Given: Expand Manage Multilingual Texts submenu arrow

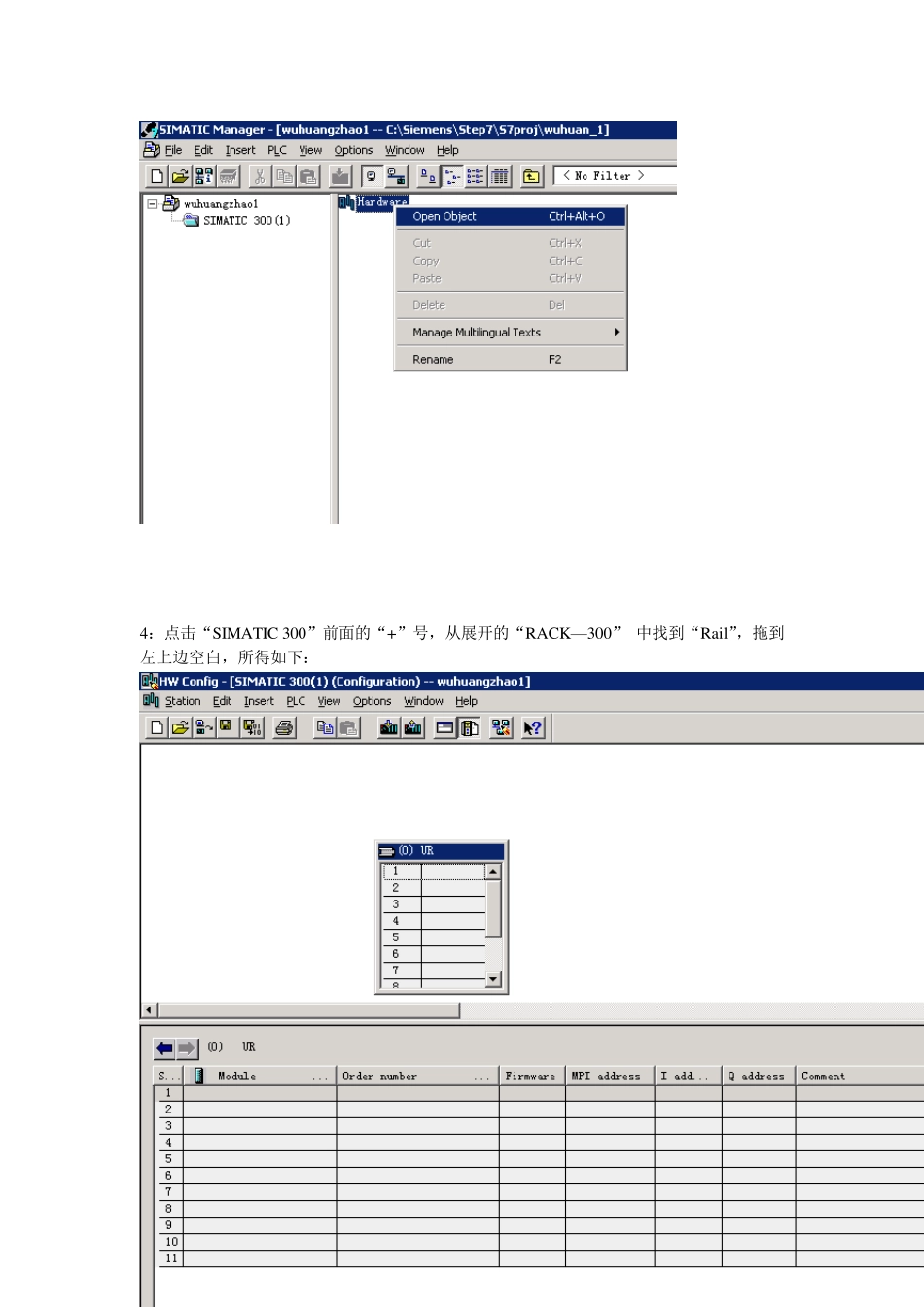Looking at the screenshot, I should 617,333.
